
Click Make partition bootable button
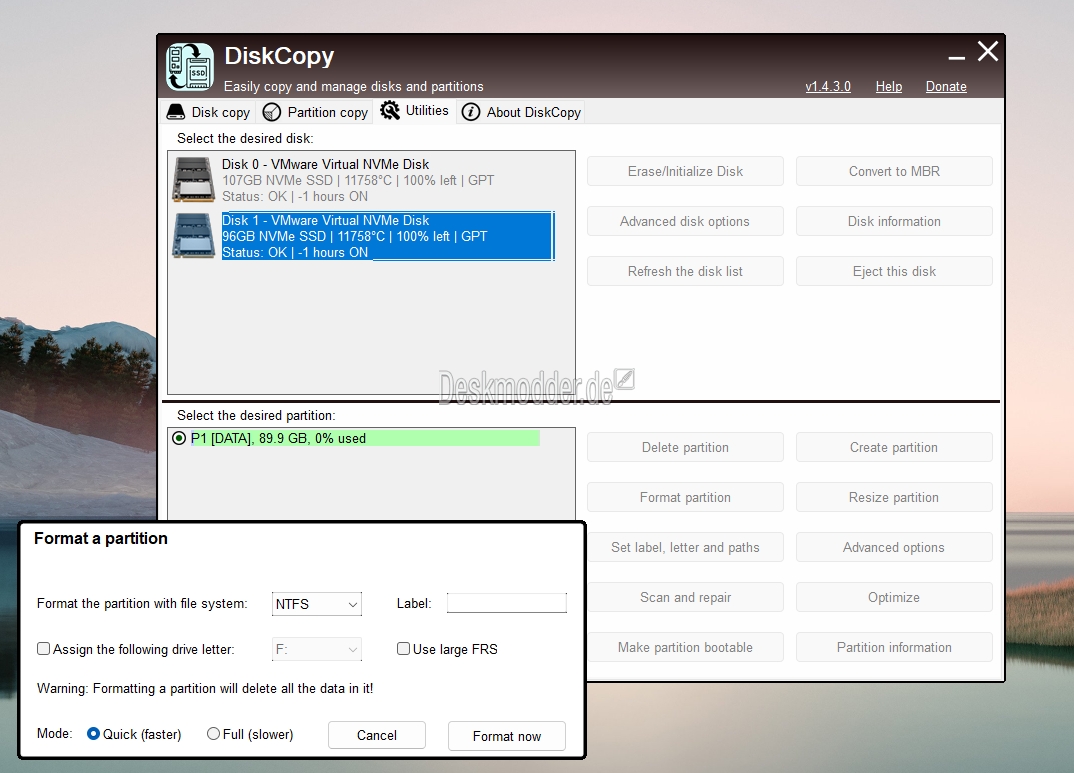(x=685, y=647)
